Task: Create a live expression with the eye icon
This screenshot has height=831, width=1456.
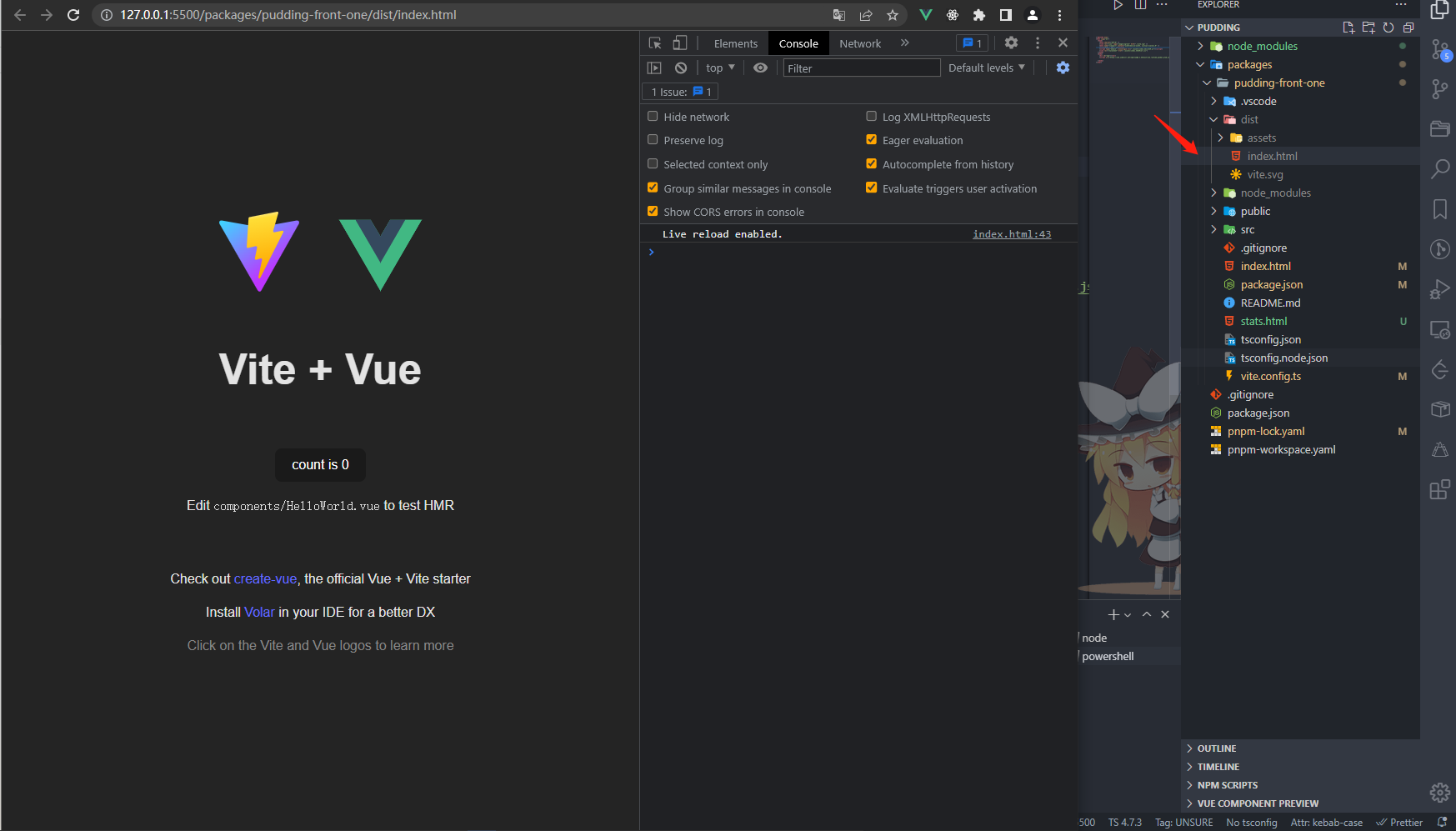Action: click(x=760, y=68)
